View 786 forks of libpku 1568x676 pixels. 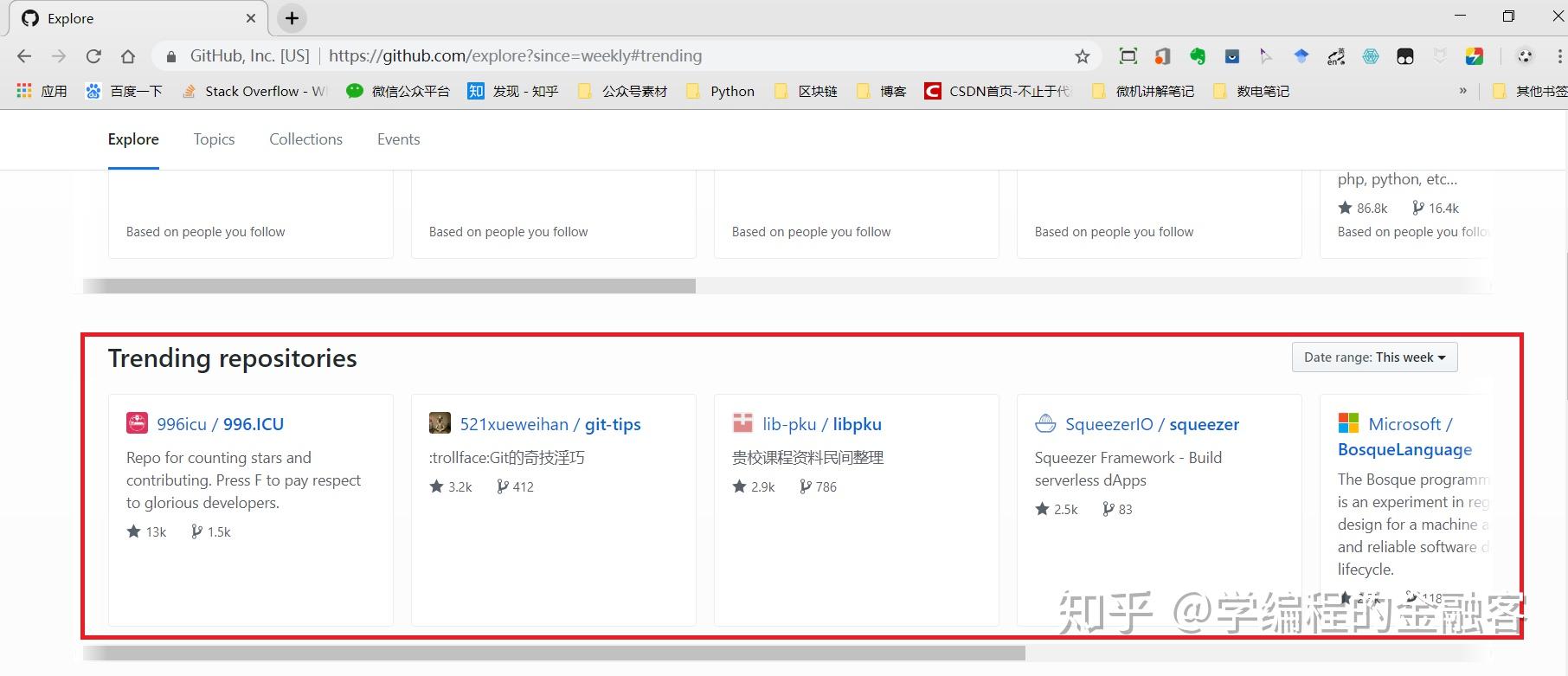coord(818,487)
